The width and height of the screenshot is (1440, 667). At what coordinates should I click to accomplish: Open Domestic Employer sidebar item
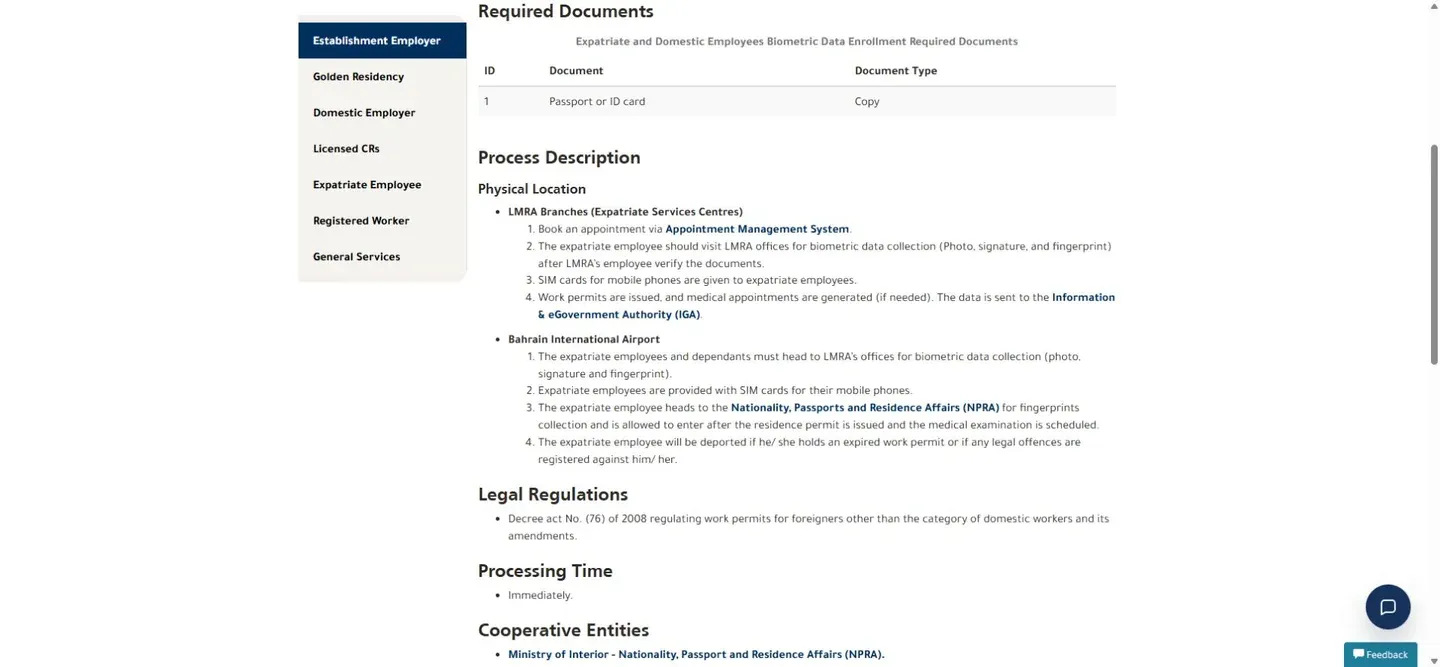pyautogui.click(x=382, y=113)
